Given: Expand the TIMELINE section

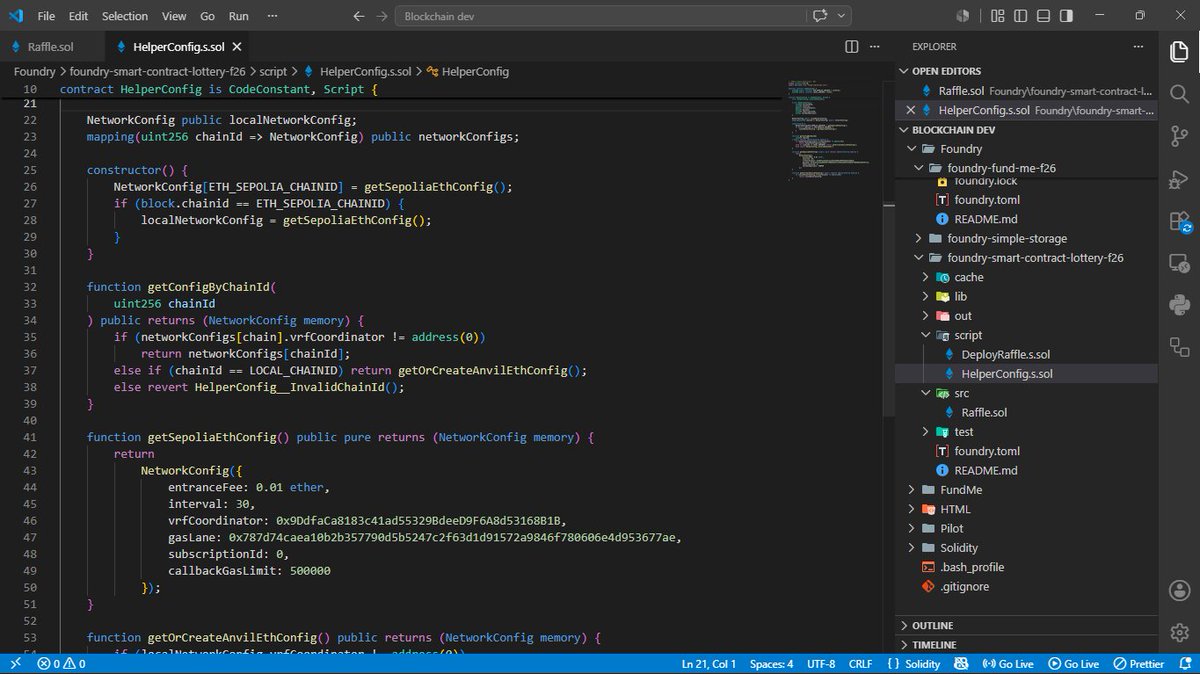Looking at the screenshot, I should [x=1026, y=645].
